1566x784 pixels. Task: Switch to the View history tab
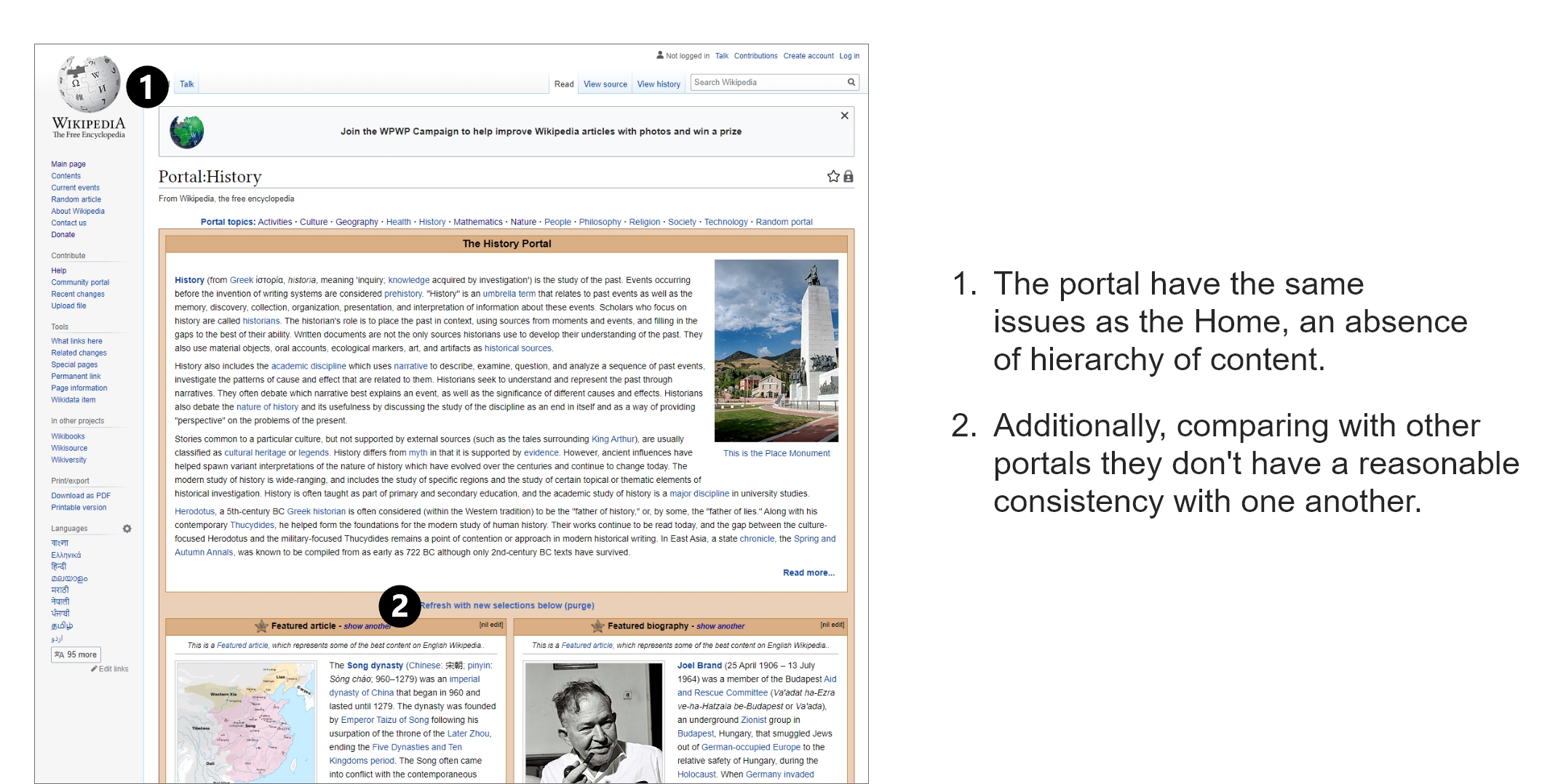click(659, 84)
